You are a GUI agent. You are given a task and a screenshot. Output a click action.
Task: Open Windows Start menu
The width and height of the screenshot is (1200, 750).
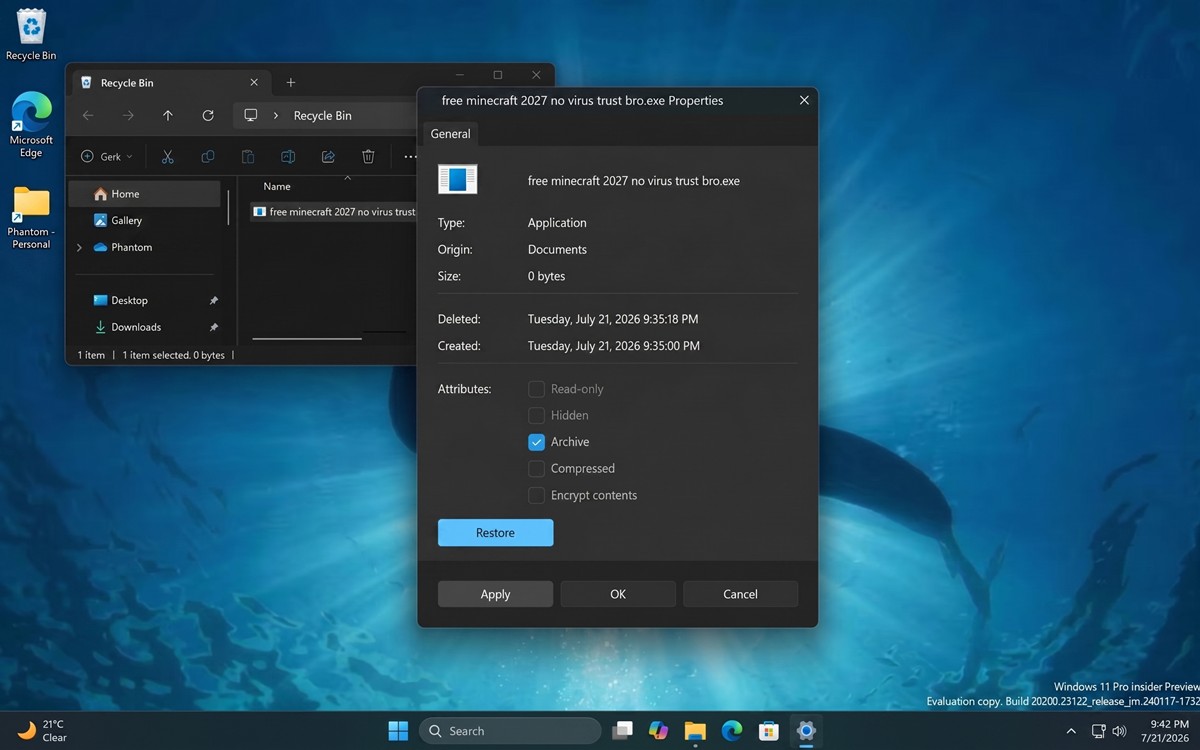point(398,731)
